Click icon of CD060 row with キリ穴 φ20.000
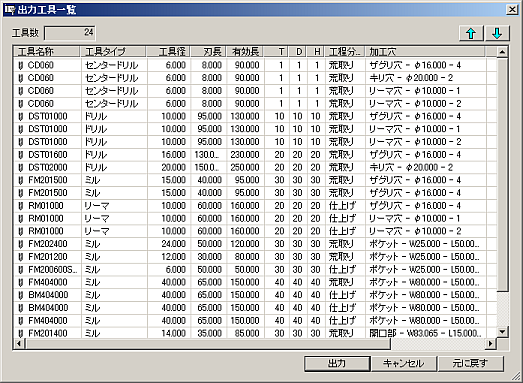 click(x=21, y=78)
